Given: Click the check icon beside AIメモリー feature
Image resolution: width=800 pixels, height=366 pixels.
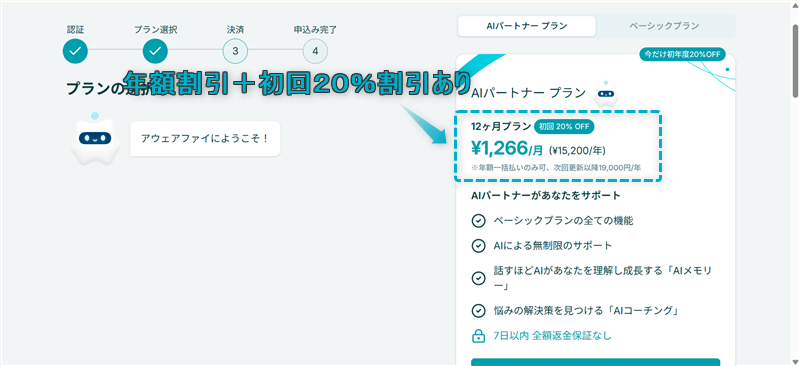Looking at the screenshot, I should pyautogui.click(x=478, y=278).
